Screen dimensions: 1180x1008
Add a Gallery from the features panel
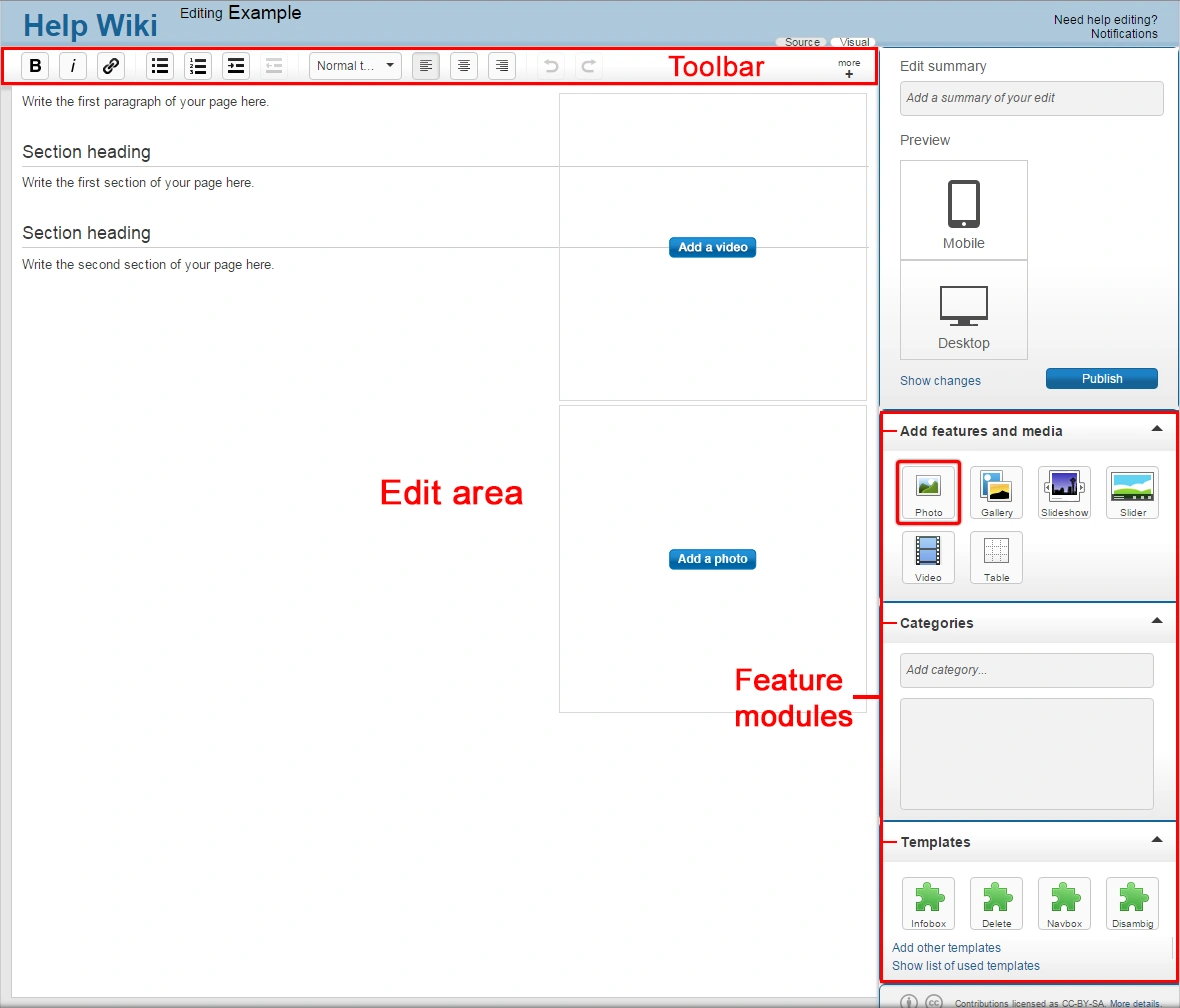[996, 493]
